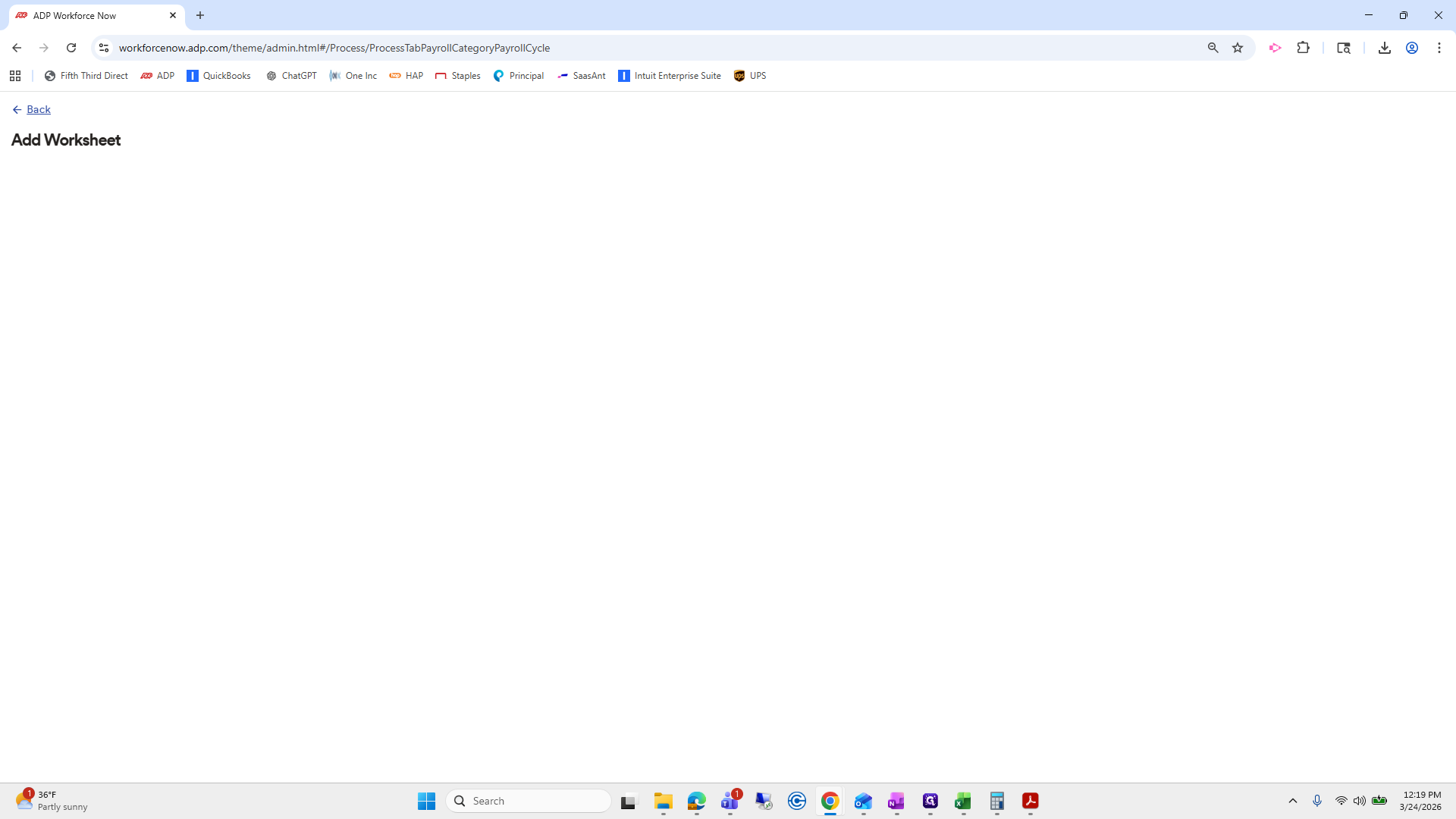Open the Principal bookmark
The height and width of the screenshot is (819, 1456).
(x=518, y=76)
